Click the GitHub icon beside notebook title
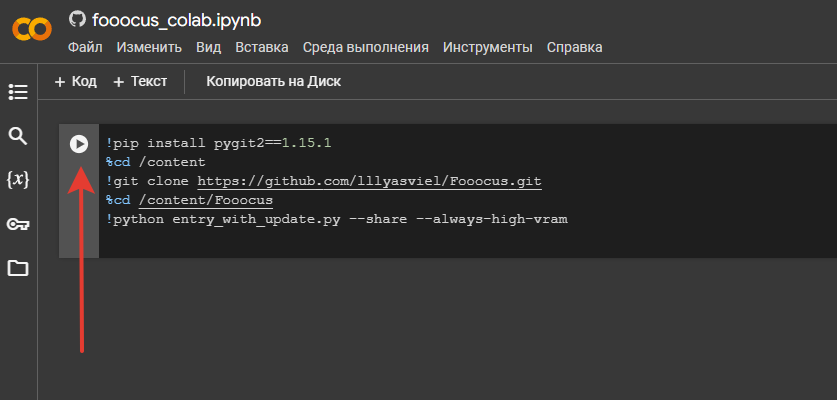 [x=77, y=20]
